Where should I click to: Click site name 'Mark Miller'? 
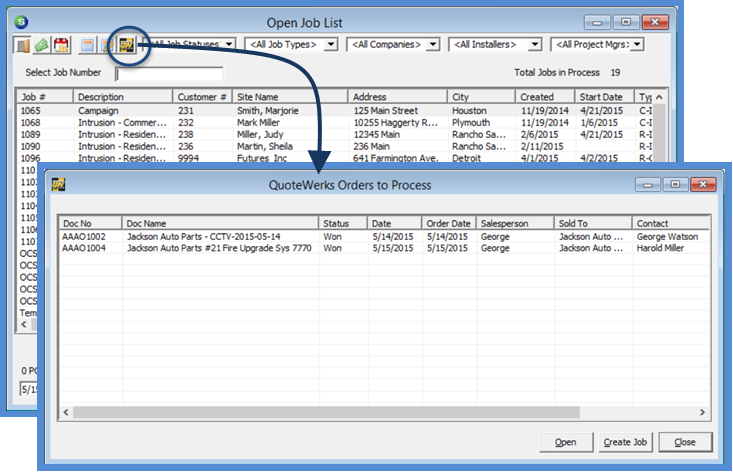coord(258,122)
